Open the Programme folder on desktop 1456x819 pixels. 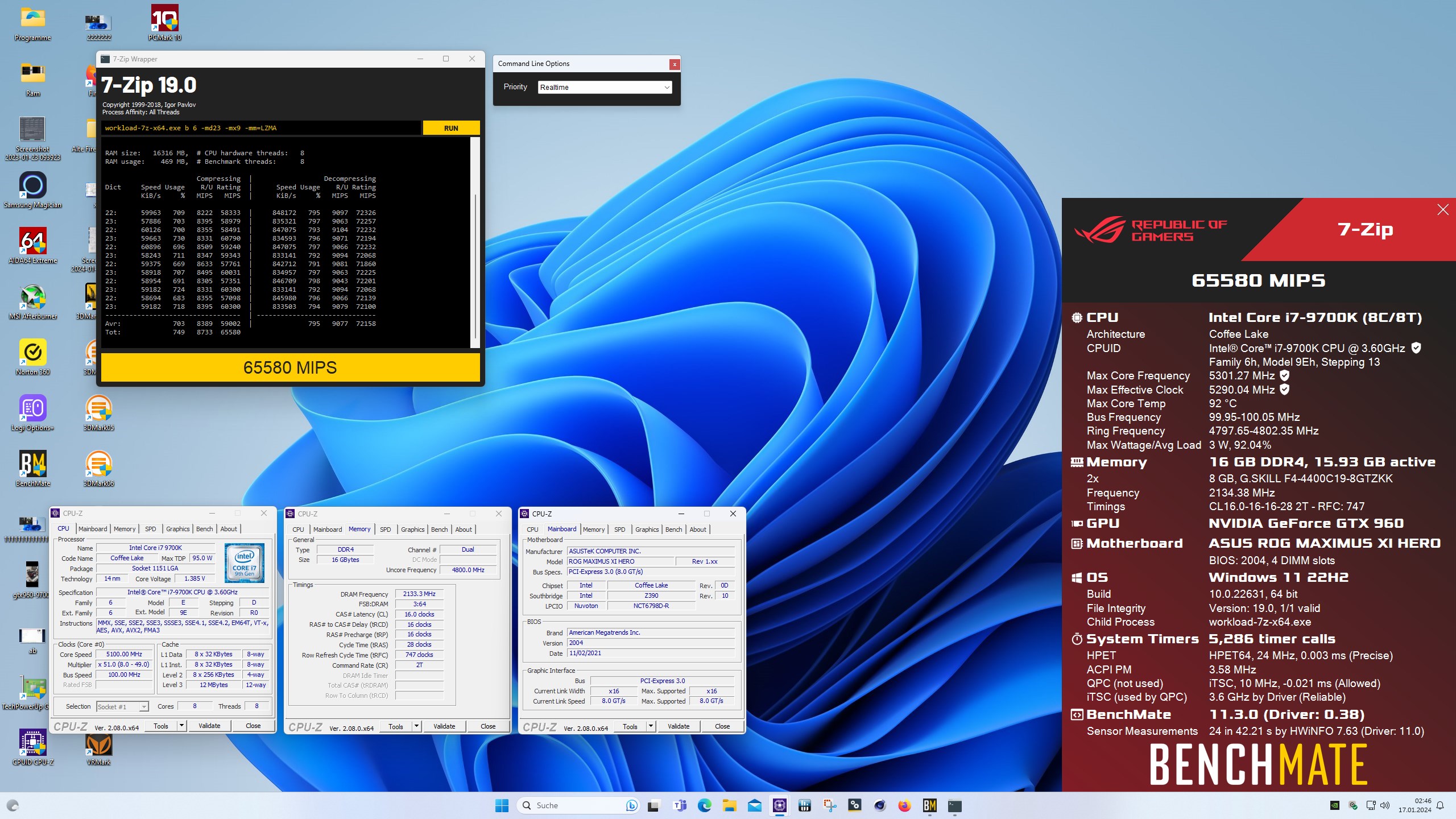tap(33, 23)
